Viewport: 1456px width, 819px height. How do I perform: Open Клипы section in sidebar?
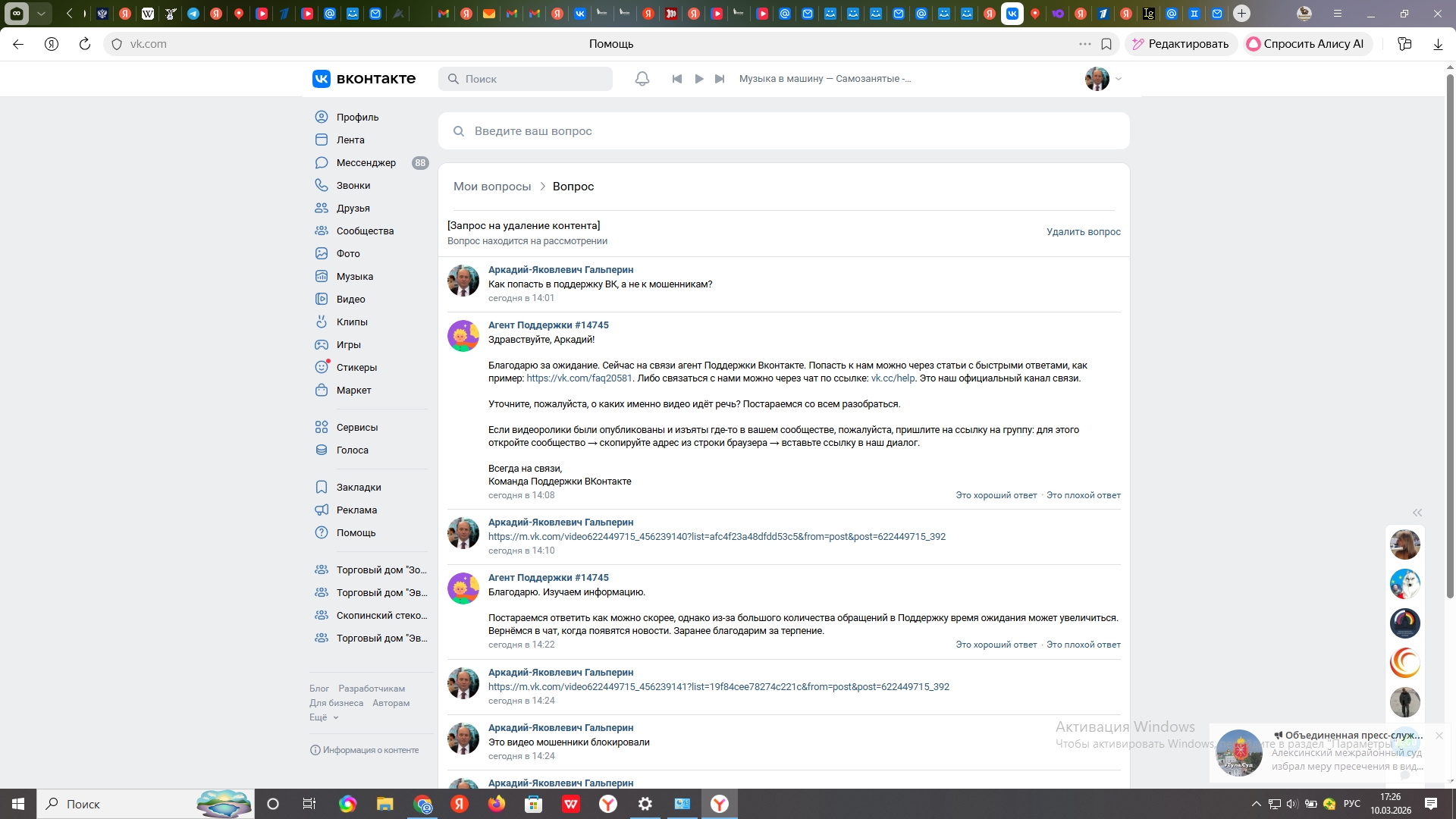pyautogui.click(x=352, y=322)
